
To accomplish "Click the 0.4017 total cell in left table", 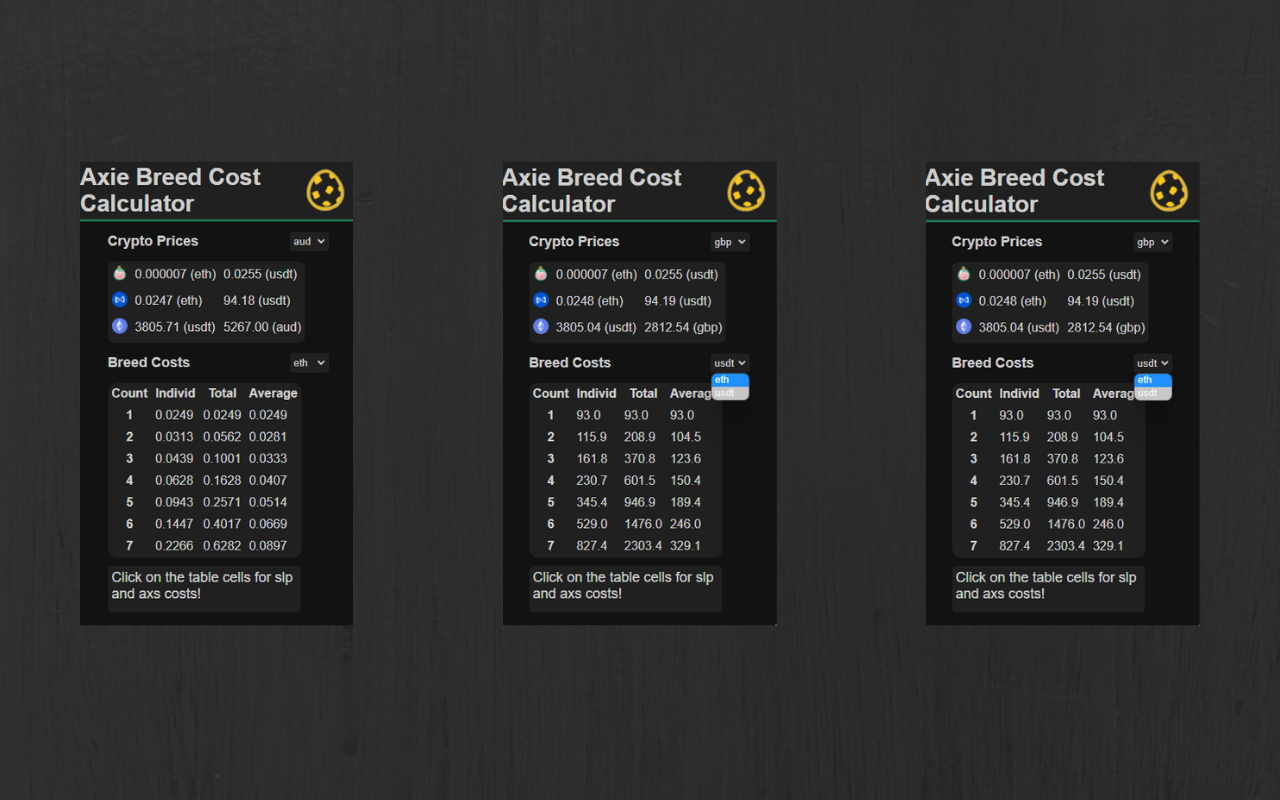I will point(222,524).
